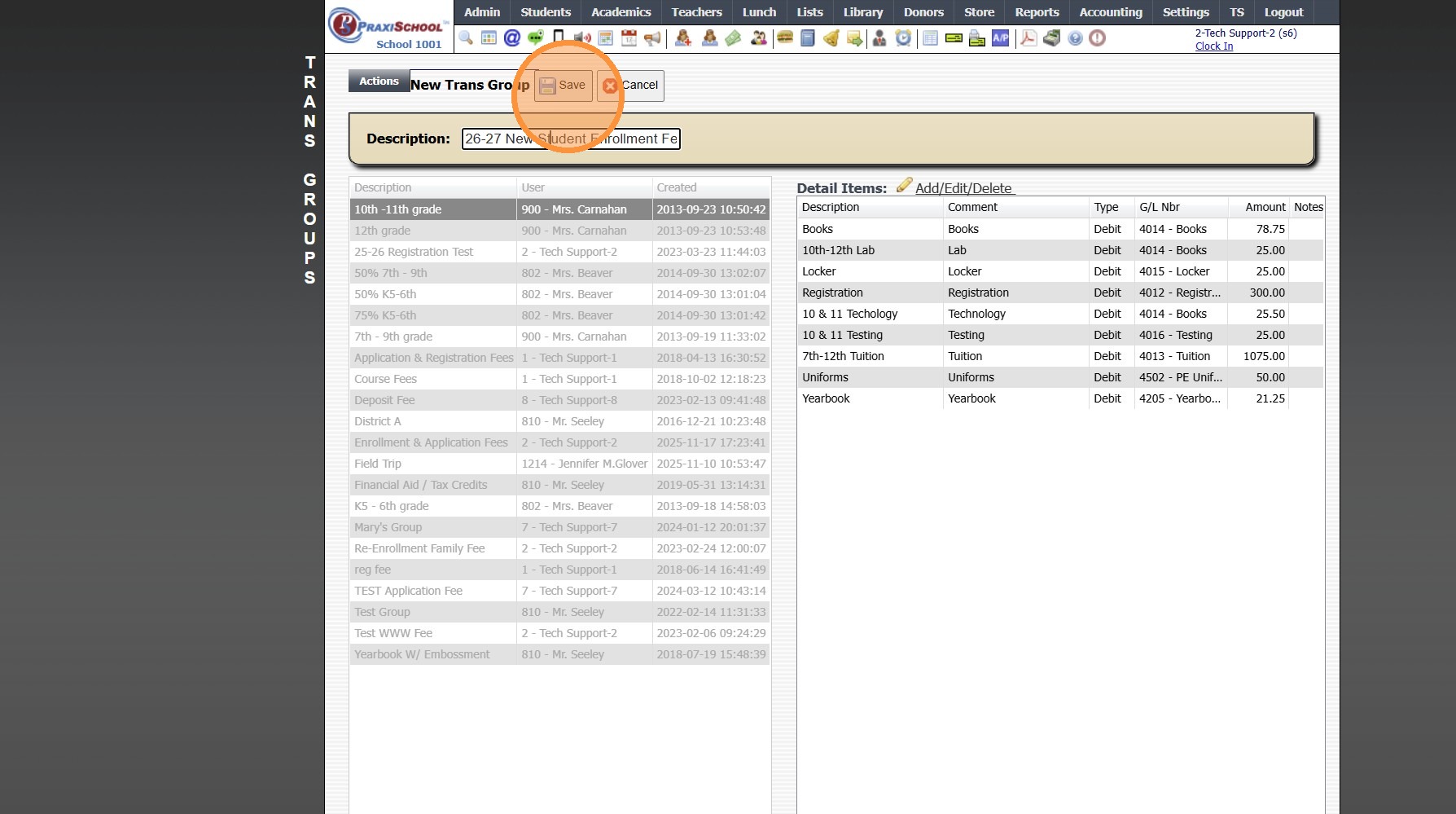
Task: Click the colored grid icon in toolbar
Action: click(489, 38)
